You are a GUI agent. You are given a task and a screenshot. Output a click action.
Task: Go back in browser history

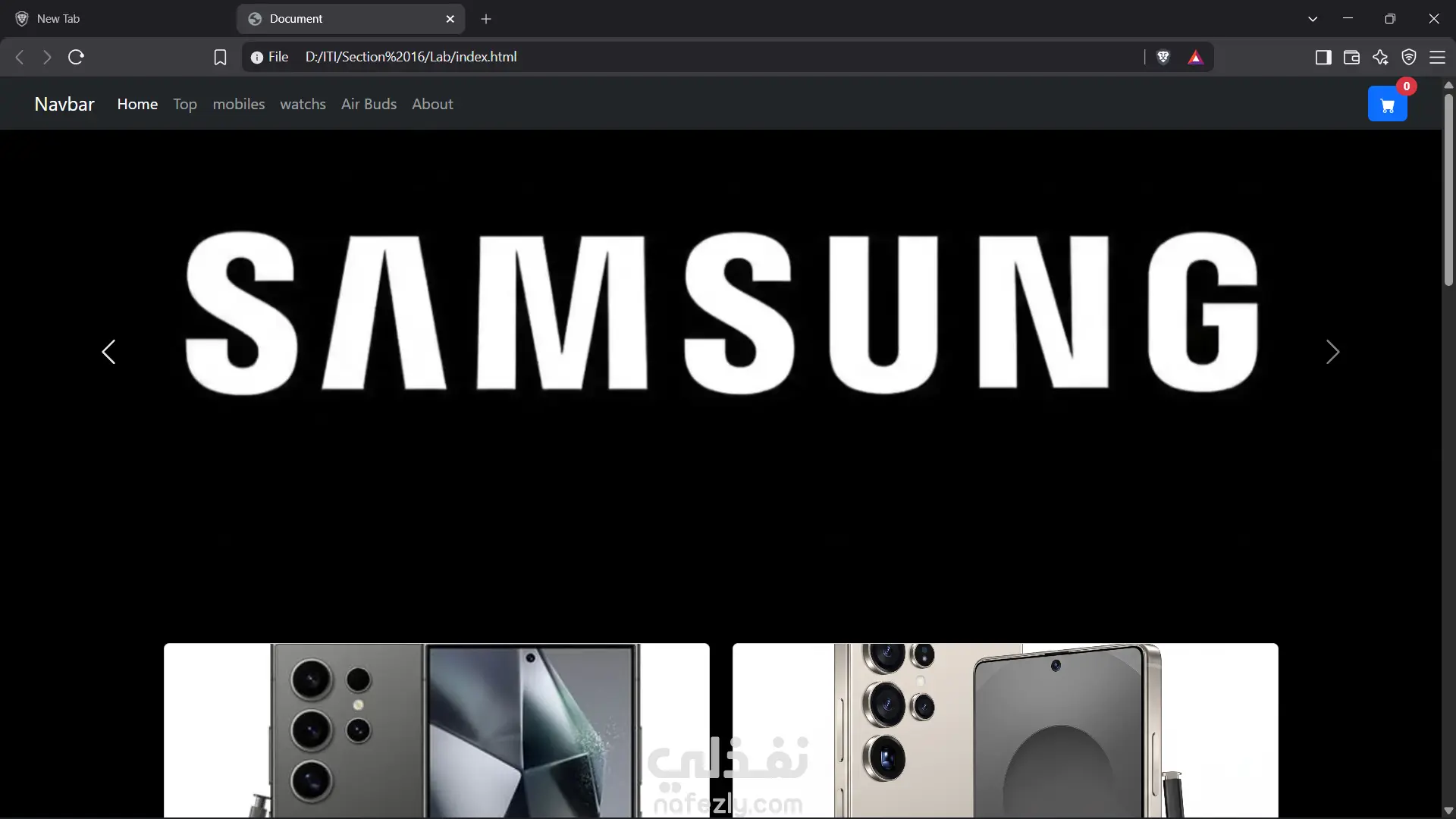(x=20, y=57)
